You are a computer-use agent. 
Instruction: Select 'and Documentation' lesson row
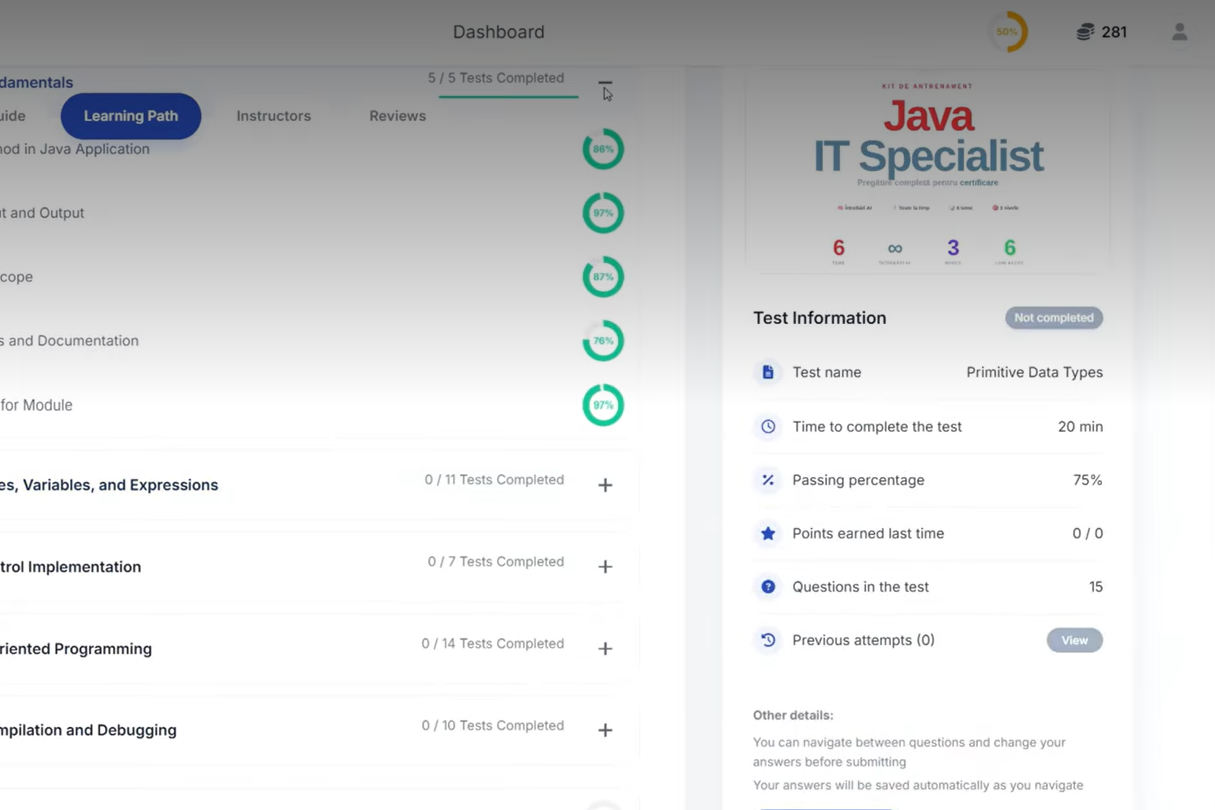pyautogui.click(x=70, y=341)
